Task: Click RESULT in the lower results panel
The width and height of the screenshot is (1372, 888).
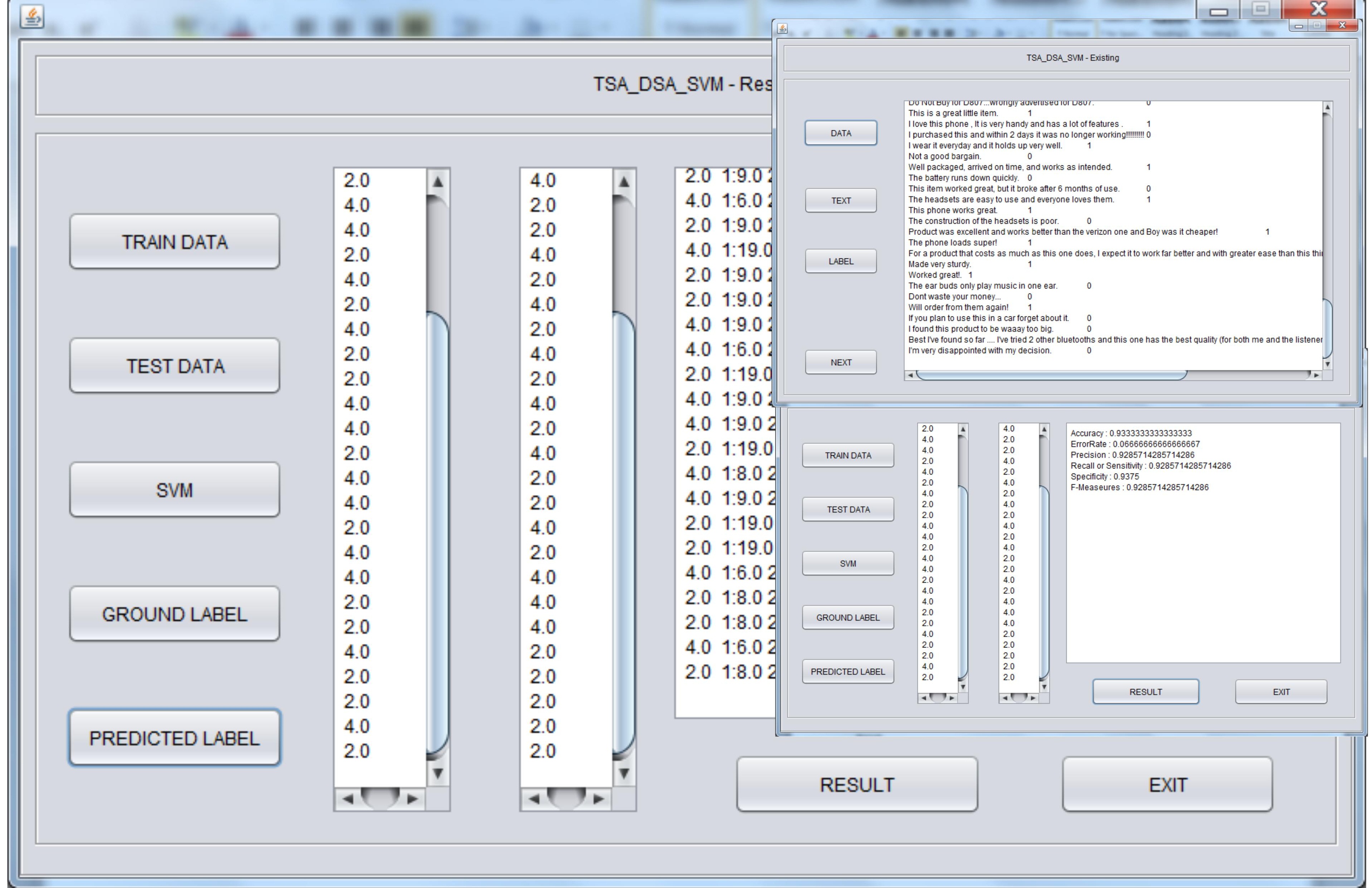Action: click(x=1145, y=692)
